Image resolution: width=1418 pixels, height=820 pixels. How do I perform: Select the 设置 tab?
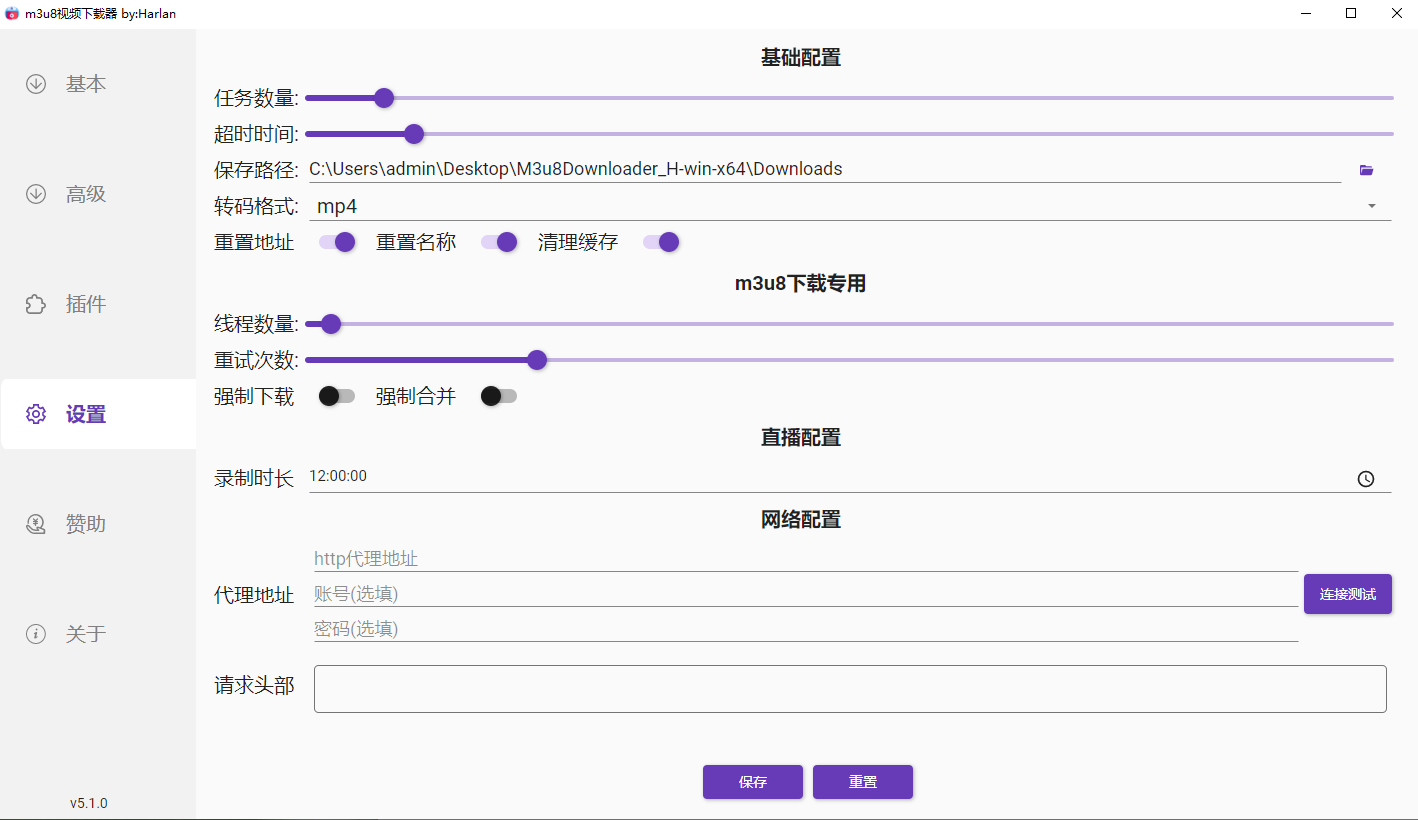[98, 414]
